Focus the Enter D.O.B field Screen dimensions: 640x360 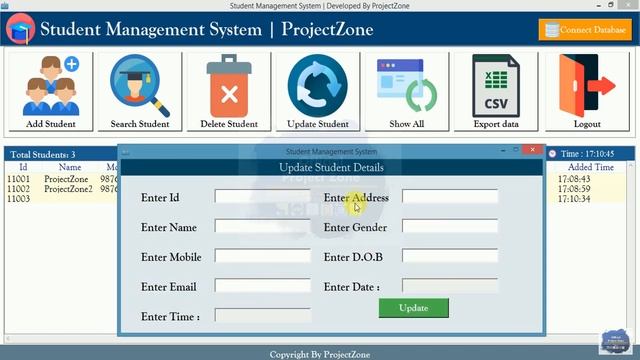[x=450, y=256]
